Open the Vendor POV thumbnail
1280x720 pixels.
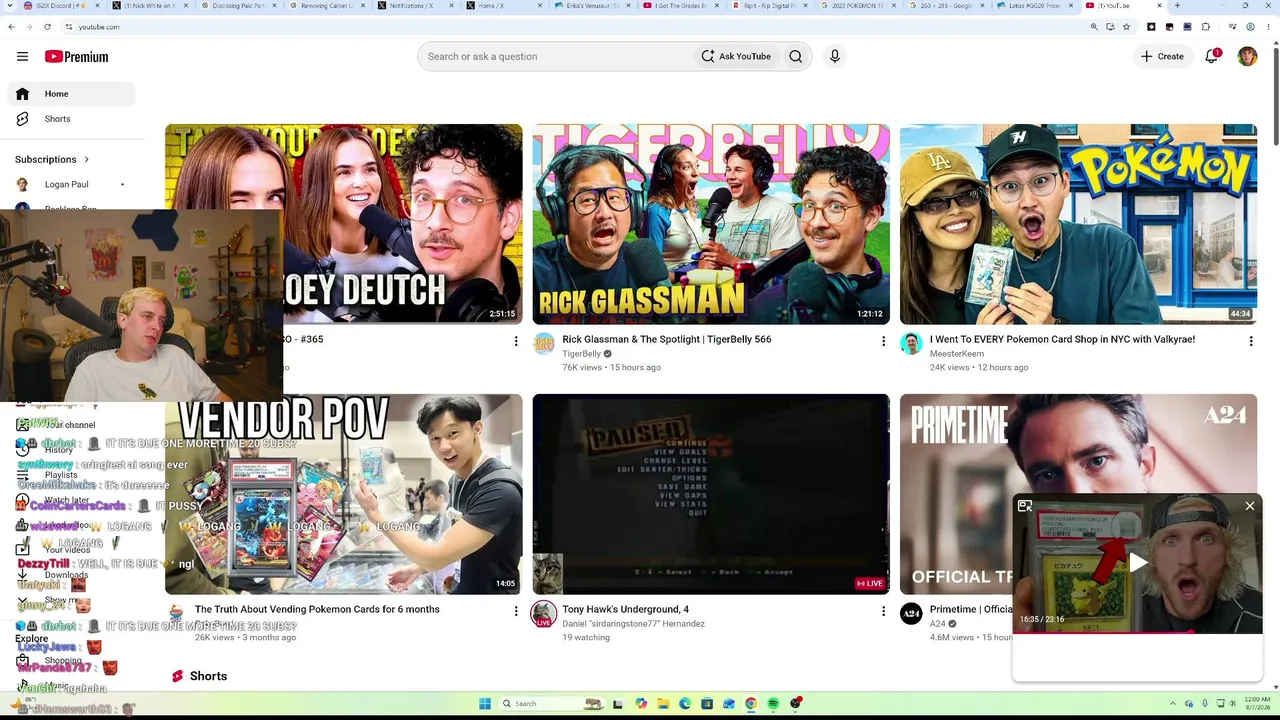point(343,494)
